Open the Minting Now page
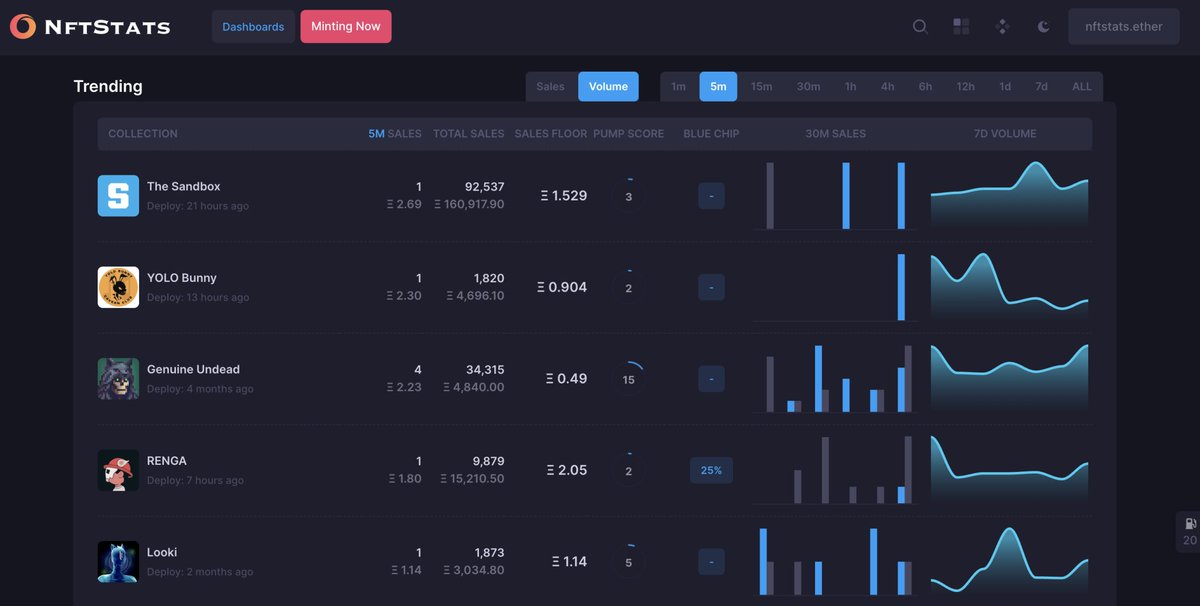 pos(345,26)
